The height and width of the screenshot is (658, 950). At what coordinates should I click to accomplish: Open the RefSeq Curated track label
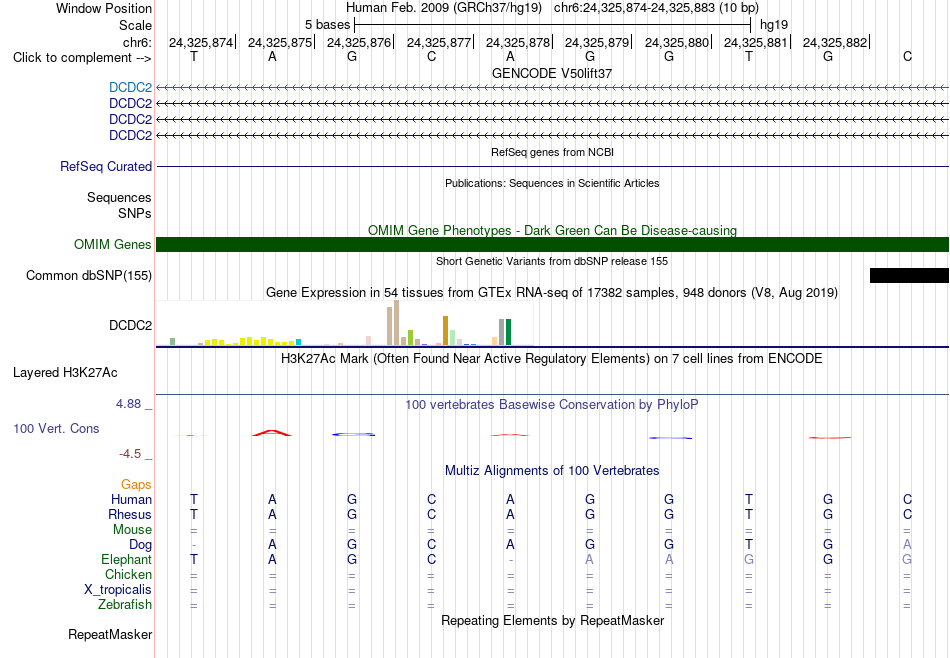[x=106, y=167]
